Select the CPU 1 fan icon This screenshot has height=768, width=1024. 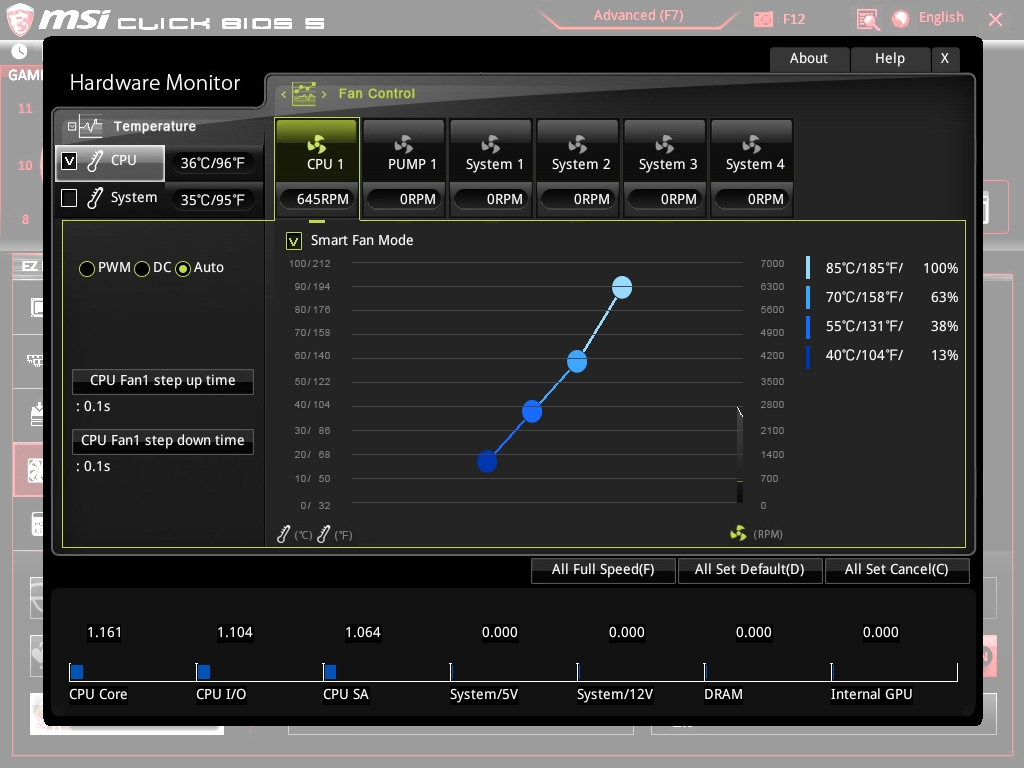(x=316, y=144)
